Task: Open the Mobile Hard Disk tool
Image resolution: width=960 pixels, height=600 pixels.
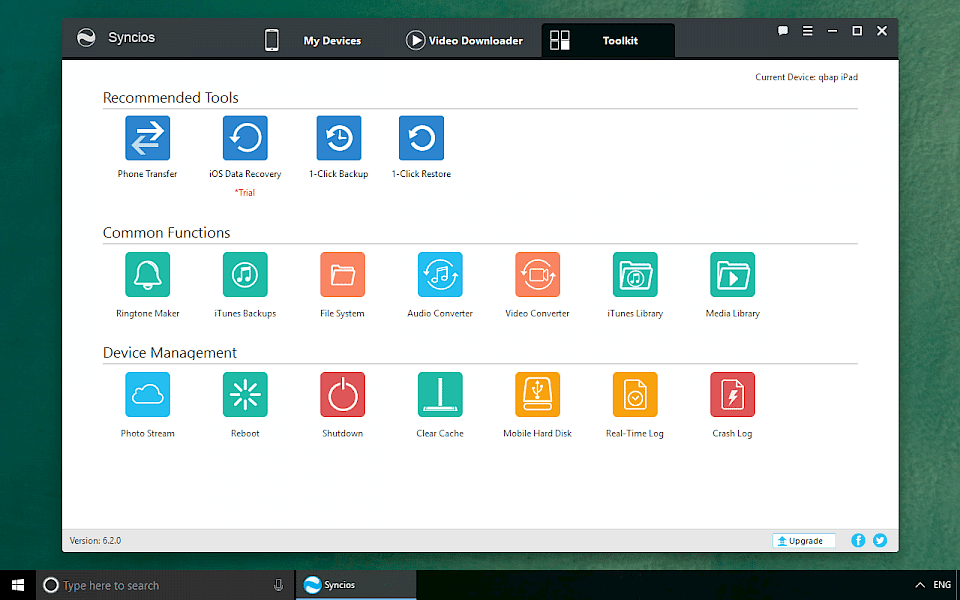Action: (537, 394)
